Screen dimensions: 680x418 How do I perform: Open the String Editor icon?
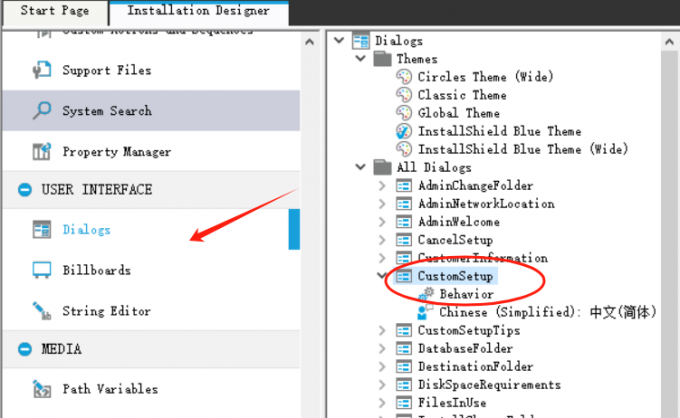[x=42, y=311]
